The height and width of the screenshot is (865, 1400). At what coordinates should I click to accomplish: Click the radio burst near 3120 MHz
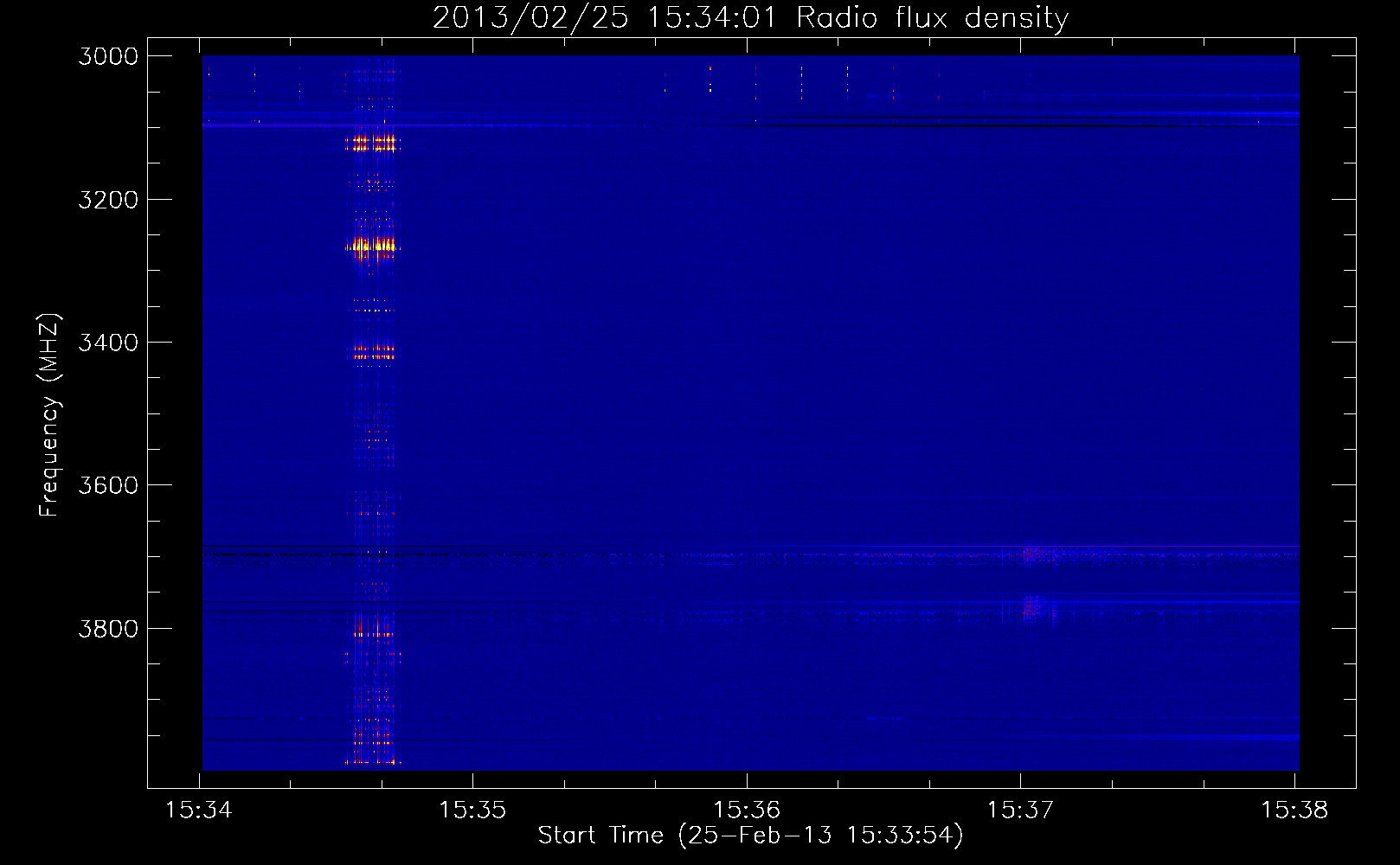point(373,143)
